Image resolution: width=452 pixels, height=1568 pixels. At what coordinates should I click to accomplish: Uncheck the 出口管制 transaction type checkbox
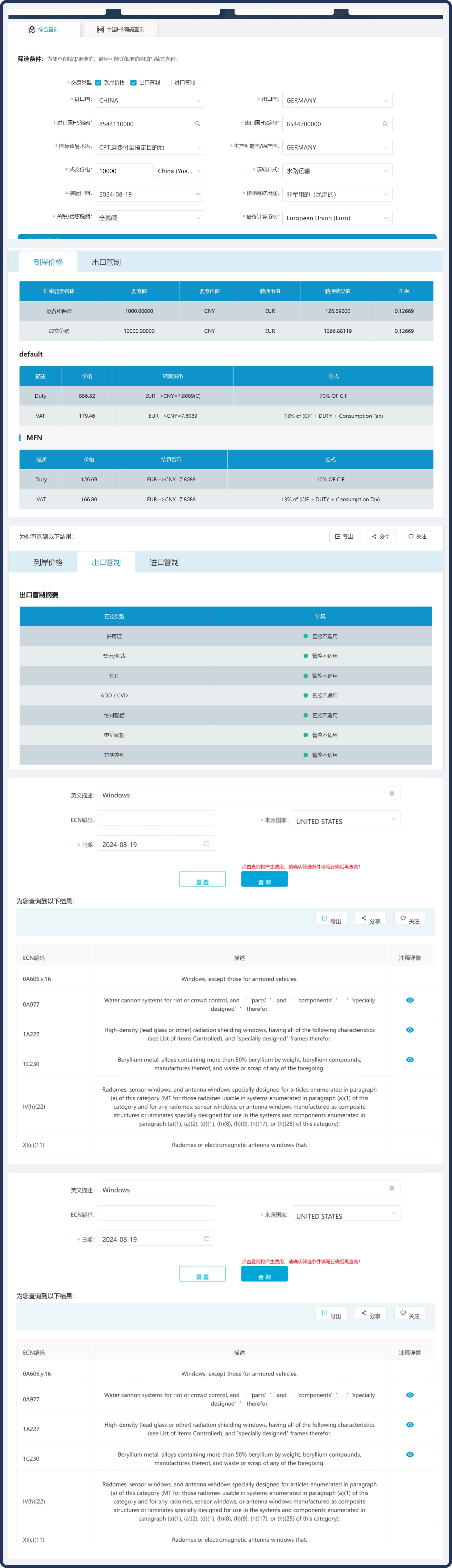click(x=133, y=83)
